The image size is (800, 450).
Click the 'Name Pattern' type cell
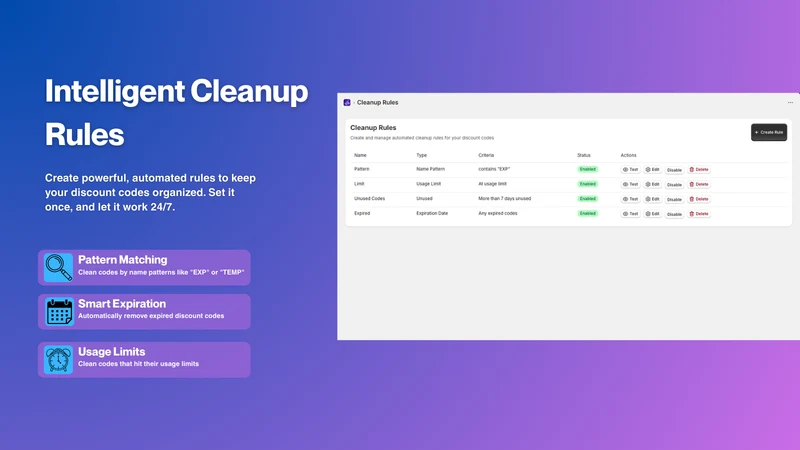431,169
